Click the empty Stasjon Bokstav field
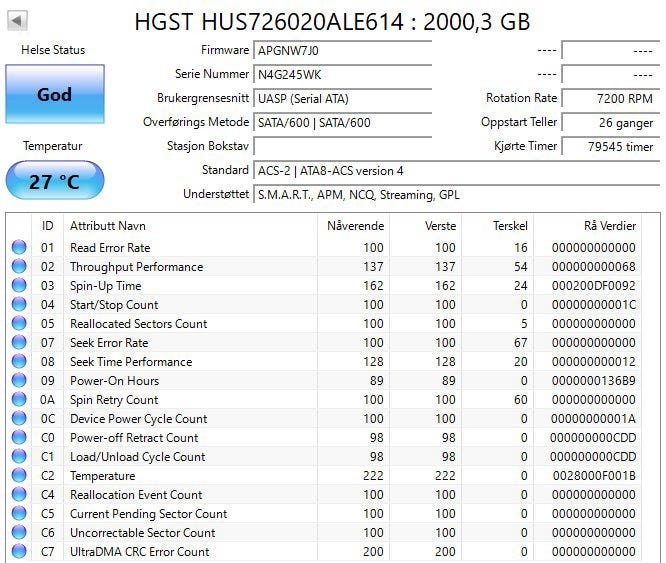 342,146
